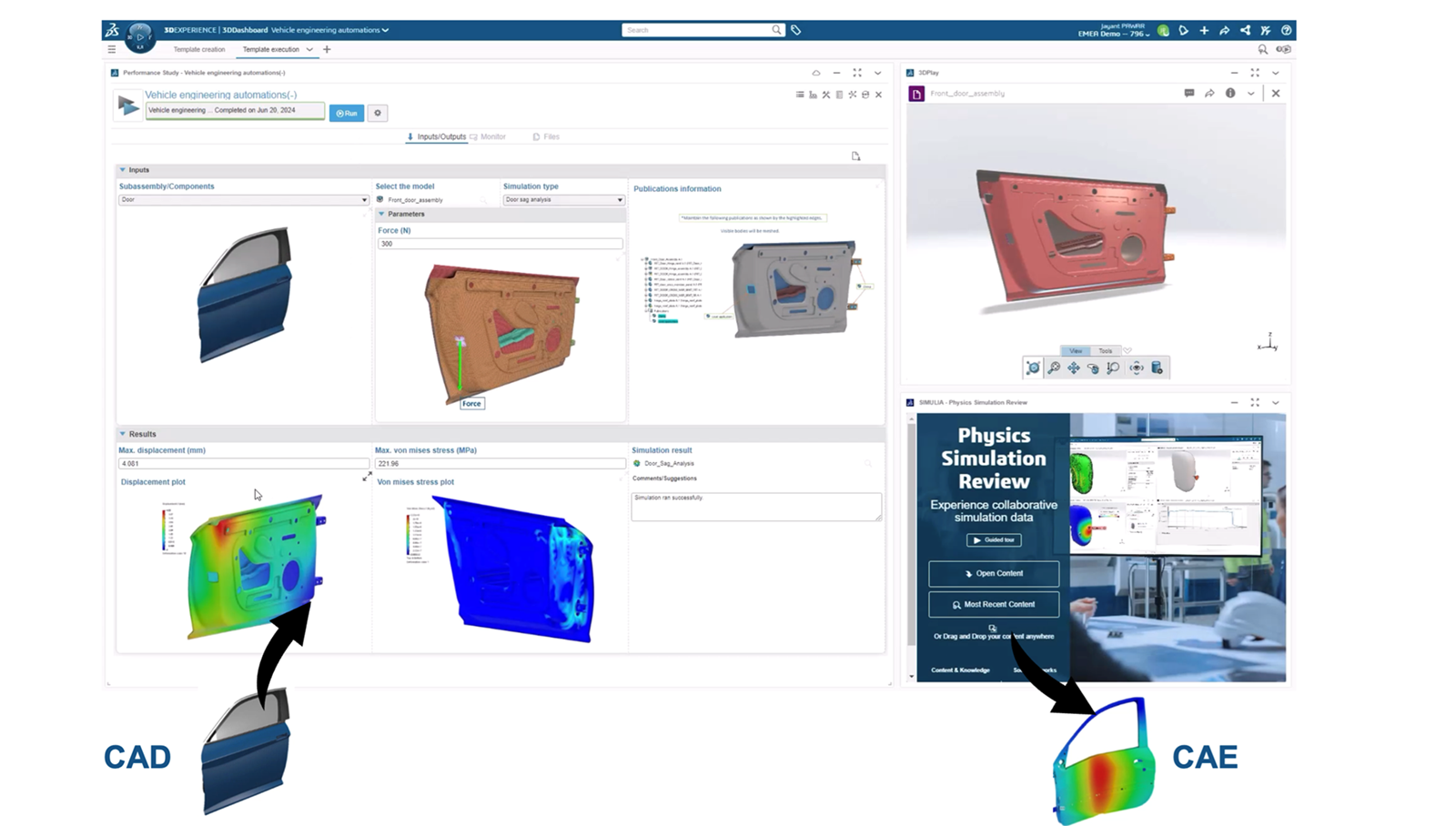Viewport: 1456px width, 826px height.
Task: Click the tag icon beside the search box
Action: coord(796,30)
